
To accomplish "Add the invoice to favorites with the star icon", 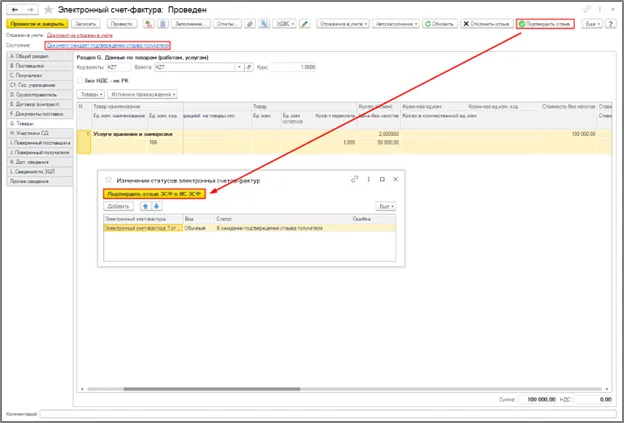I will point(48,10).
